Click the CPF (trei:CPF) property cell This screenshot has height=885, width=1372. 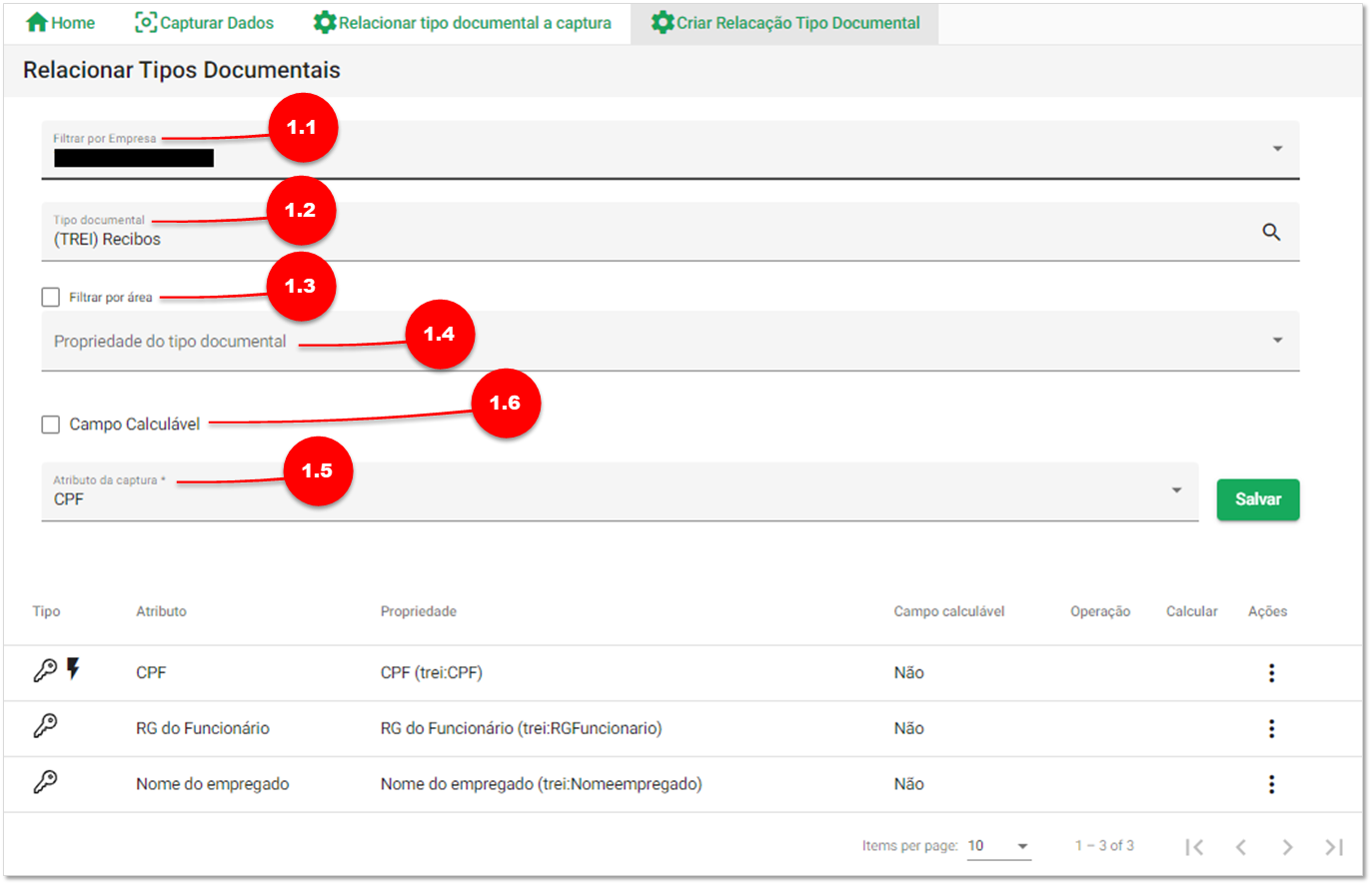coord(432,673)
